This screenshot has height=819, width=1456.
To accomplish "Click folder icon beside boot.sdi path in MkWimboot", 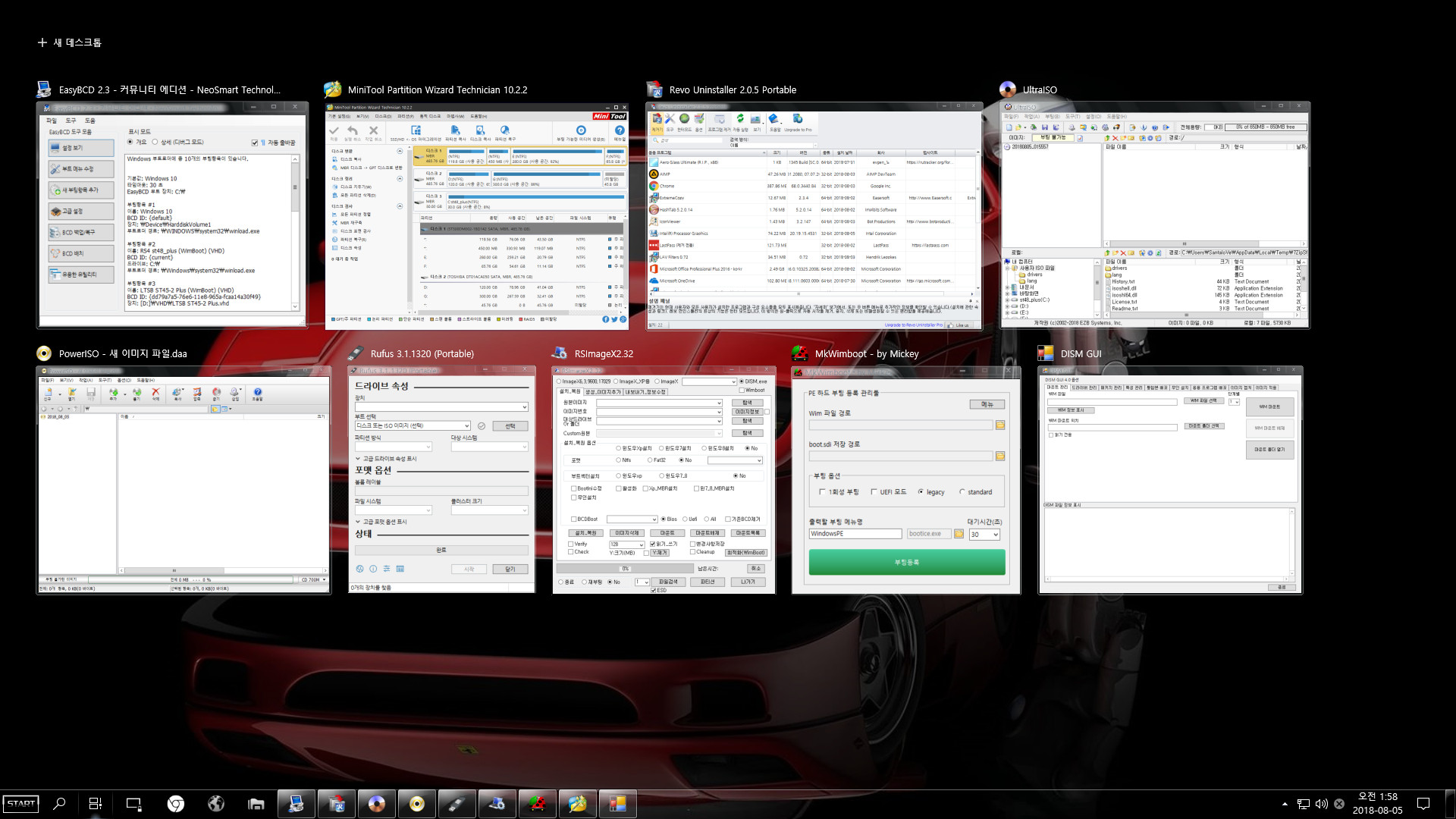I will tap(1000, 457).
